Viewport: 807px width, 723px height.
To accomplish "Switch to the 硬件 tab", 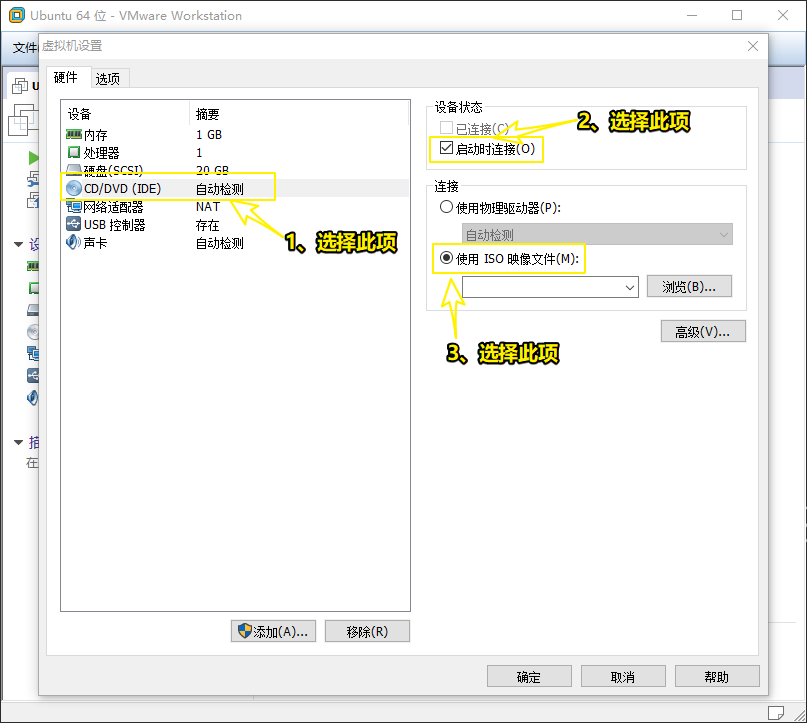I will click(66, 78).
